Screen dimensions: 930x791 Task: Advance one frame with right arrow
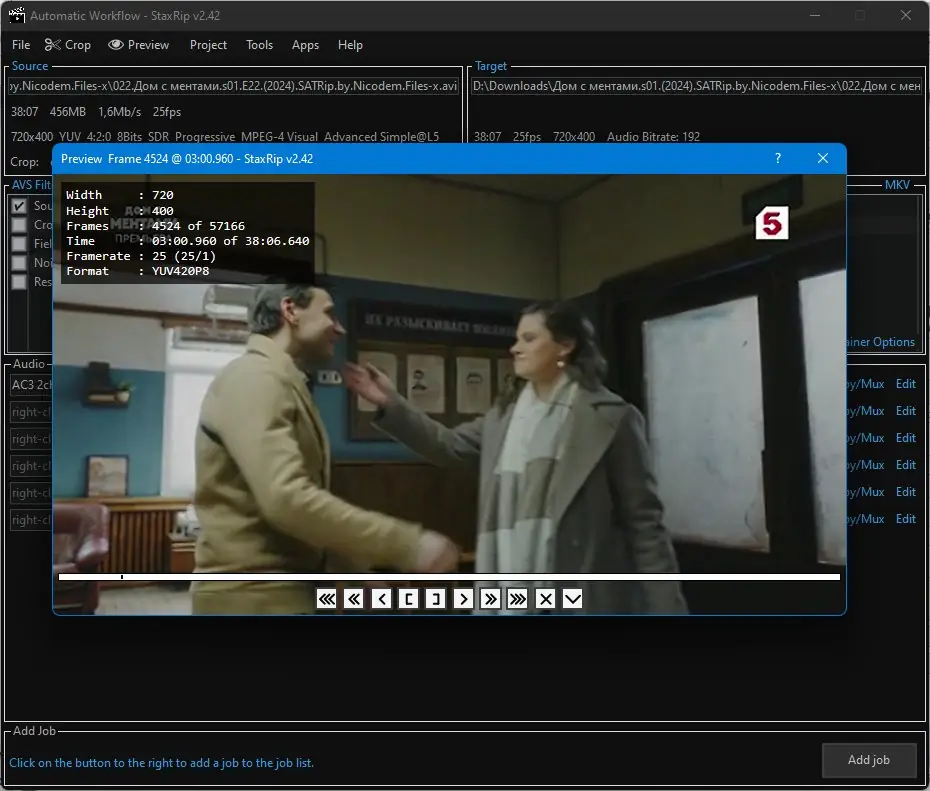[x=463, y=599]
